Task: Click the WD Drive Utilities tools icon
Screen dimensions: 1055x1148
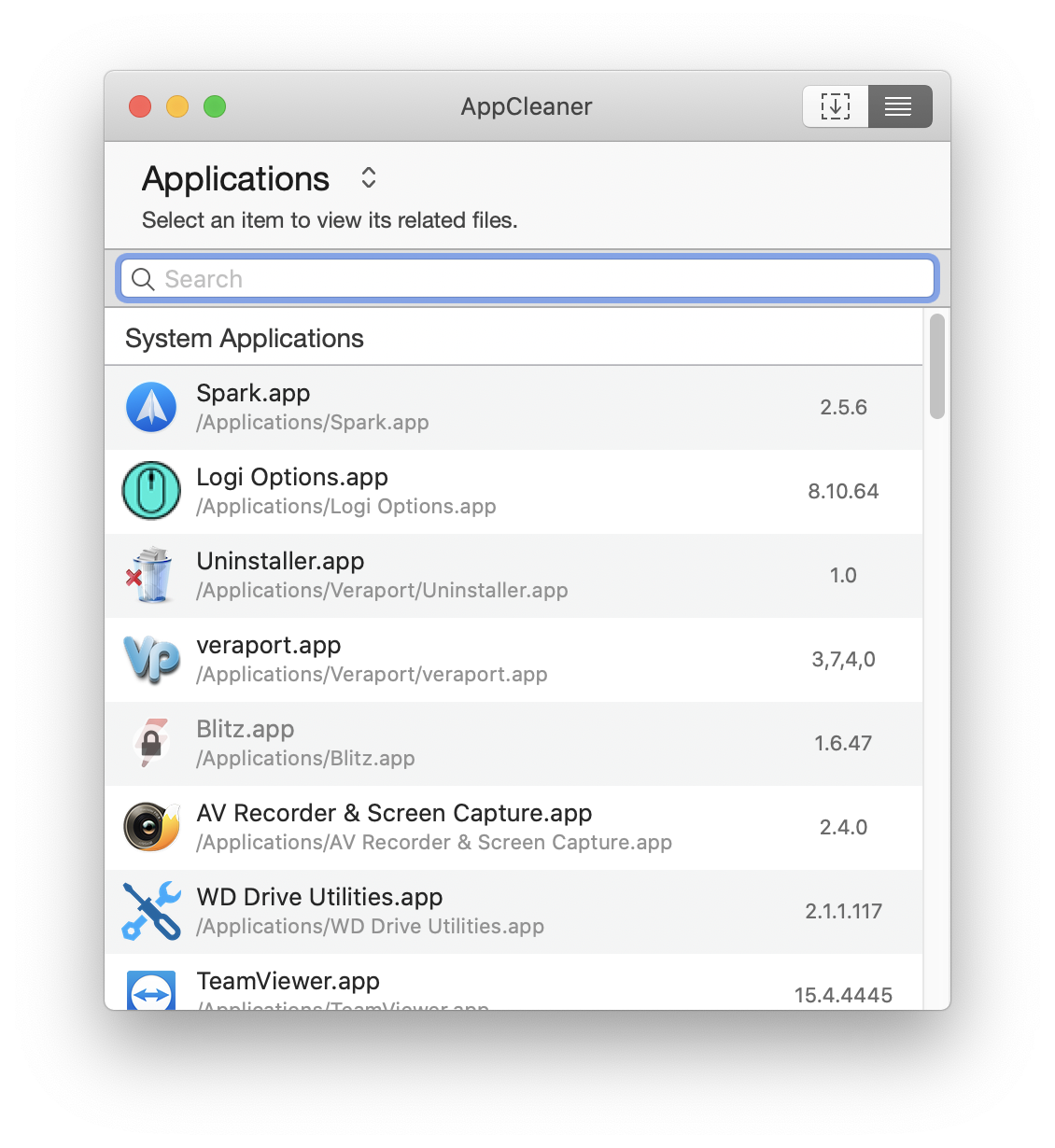Action: click(x=151, y=911)
